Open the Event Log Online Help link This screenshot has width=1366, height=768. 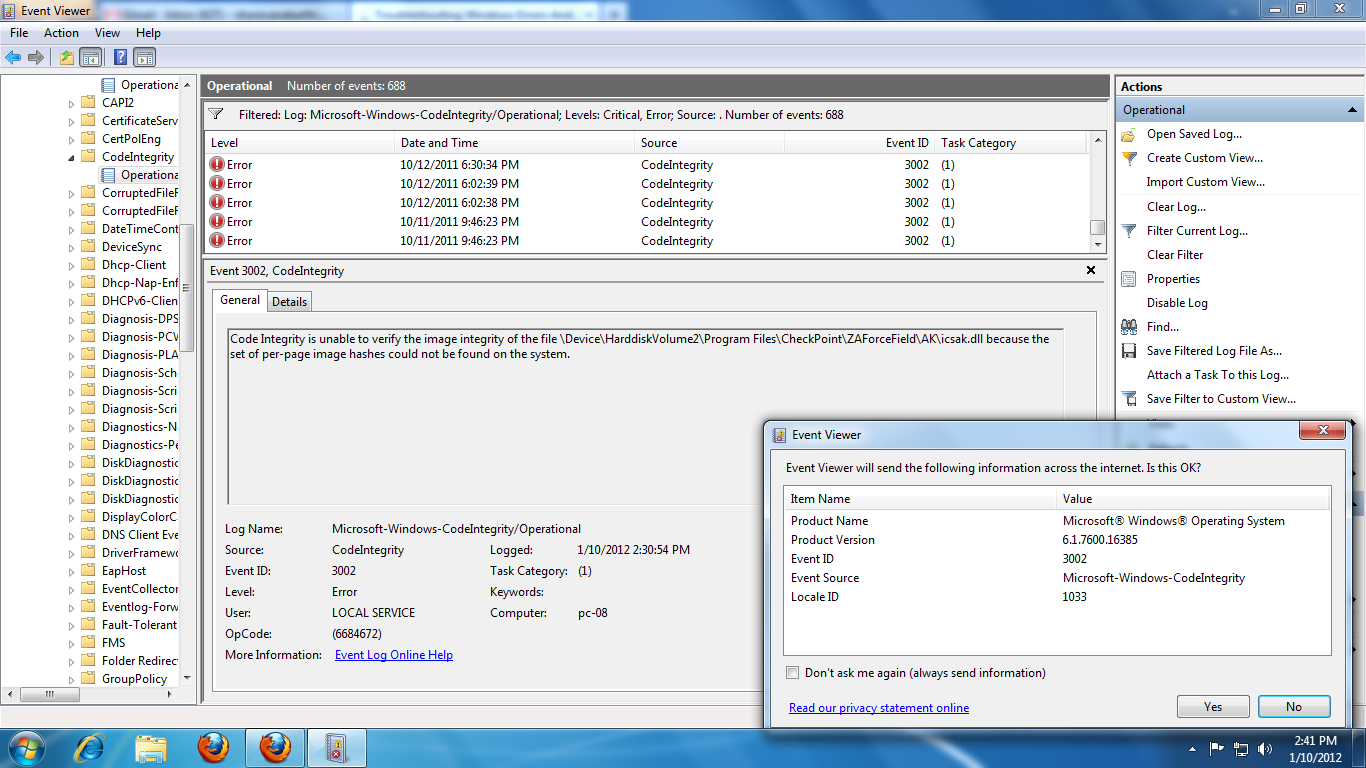[394, 655]
